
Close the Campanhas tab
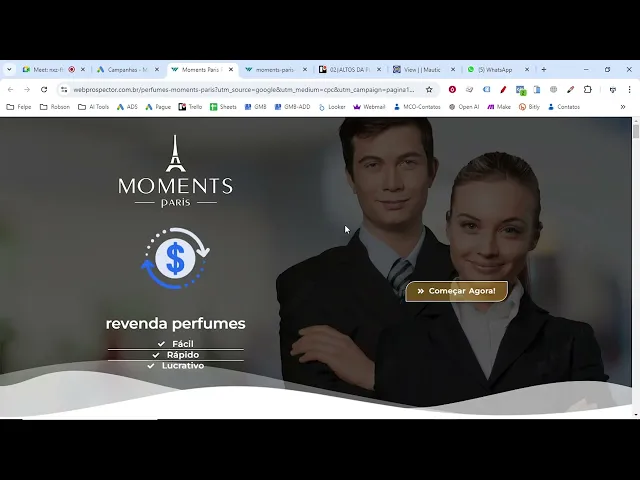(157, 70)
